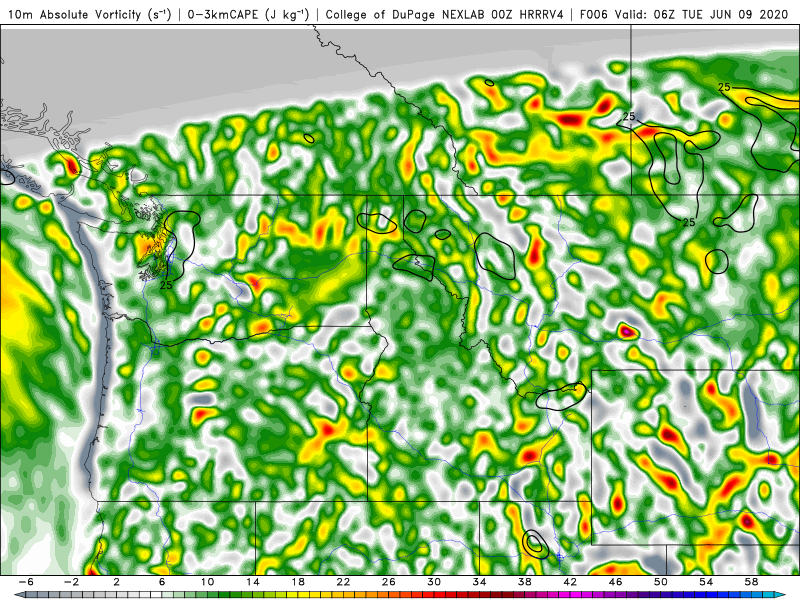Click the 'F006 Valid: 06Z TUE JUN 09 2020' text

click(684, 14)
